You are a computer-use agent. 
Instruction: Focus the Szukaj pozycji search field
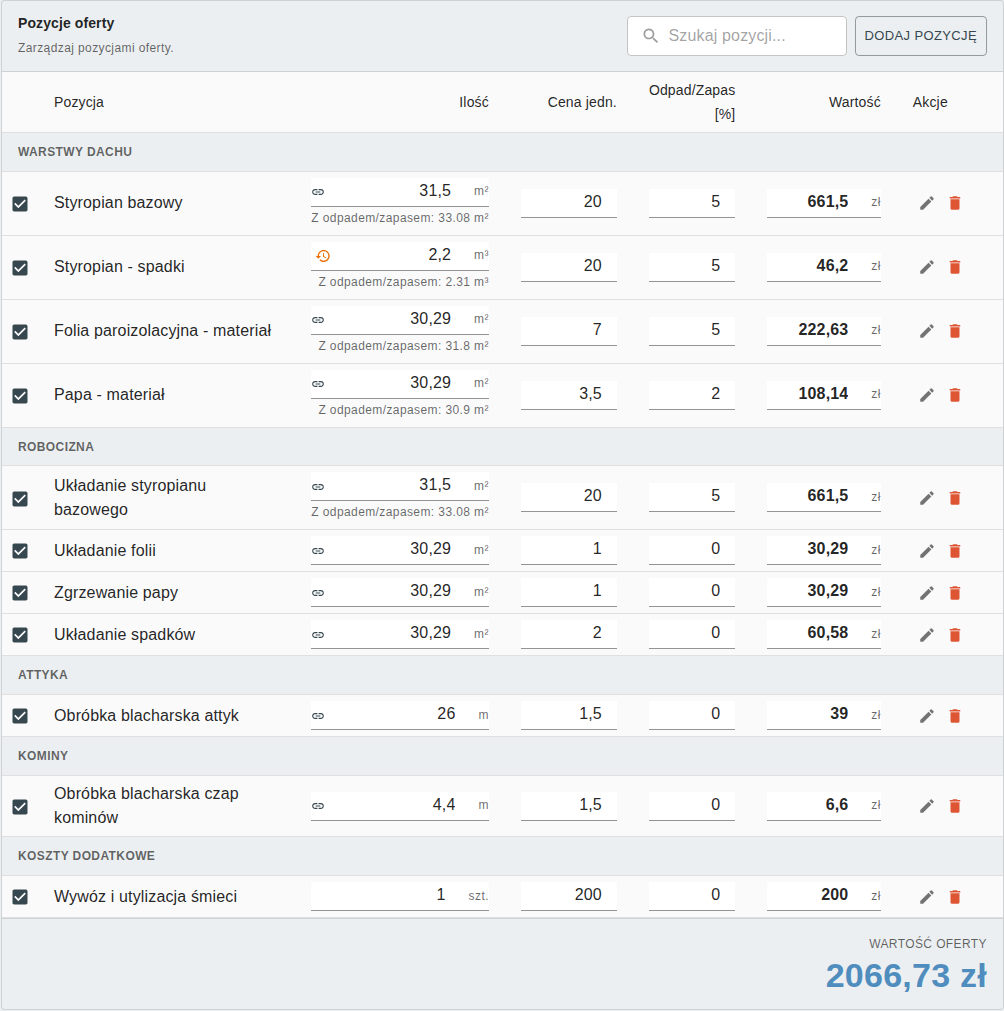coord(736,36)
